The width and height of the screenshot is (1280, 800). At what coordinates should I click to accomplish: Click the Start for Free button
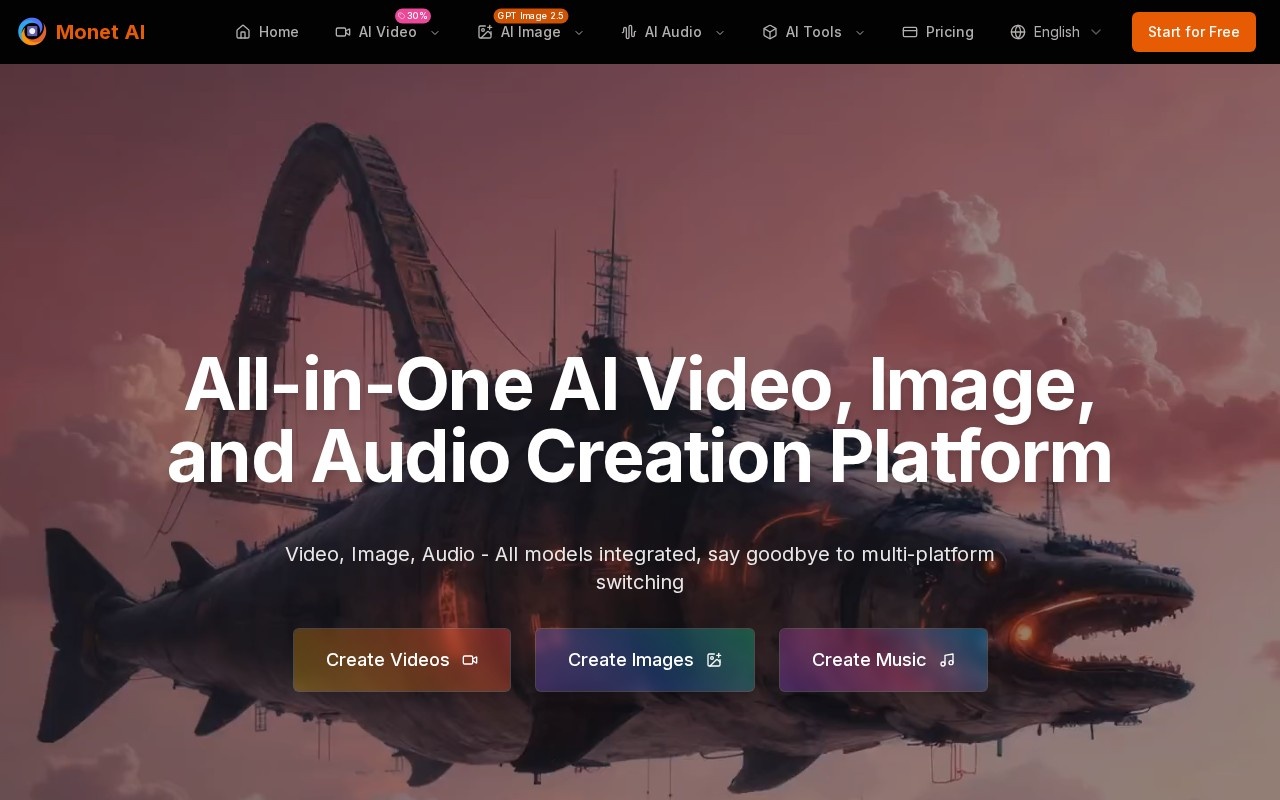pyautogui.click(x=1194, y=32)
